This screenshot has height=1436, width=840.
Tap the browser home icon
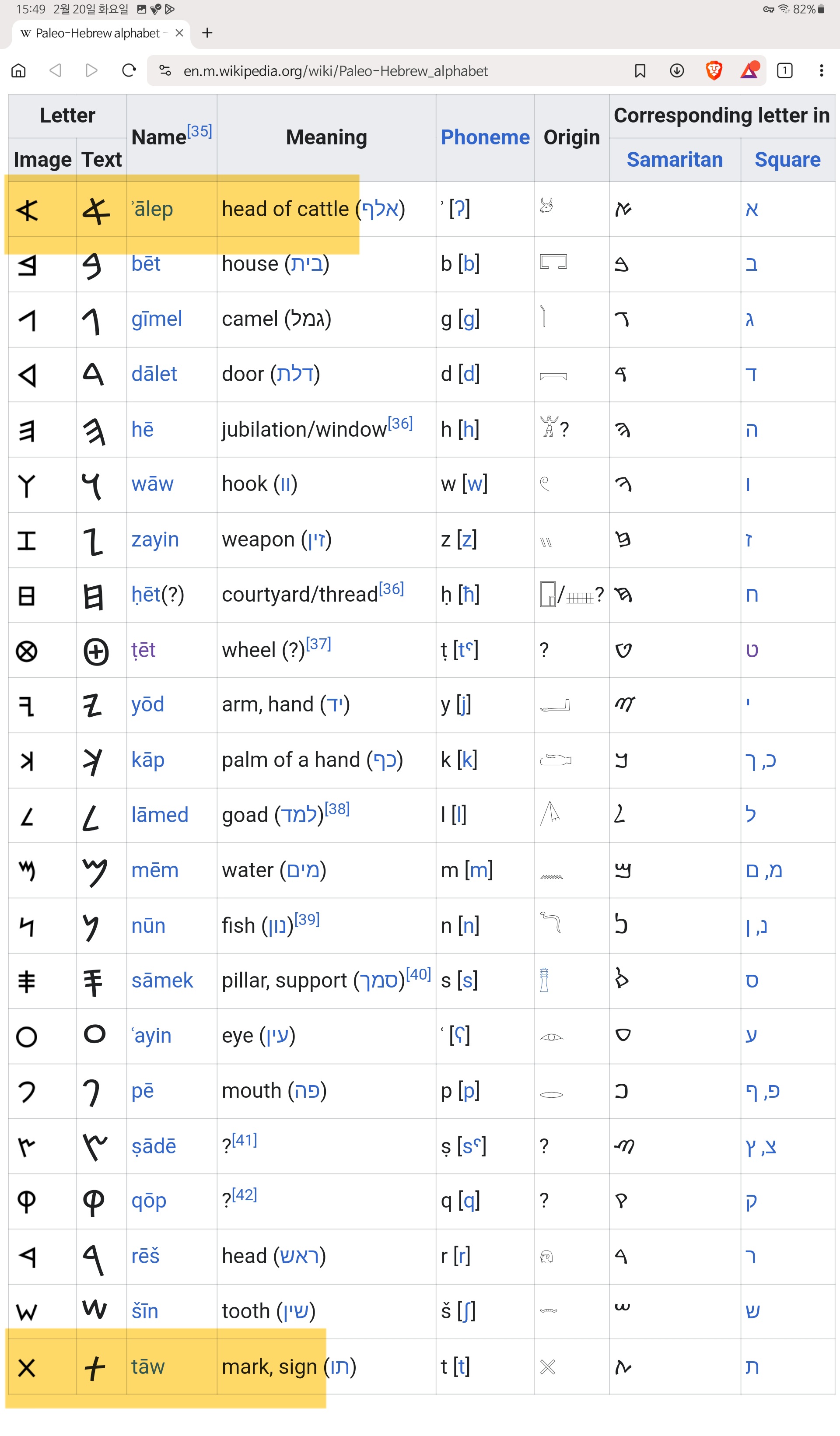[19, 70]
